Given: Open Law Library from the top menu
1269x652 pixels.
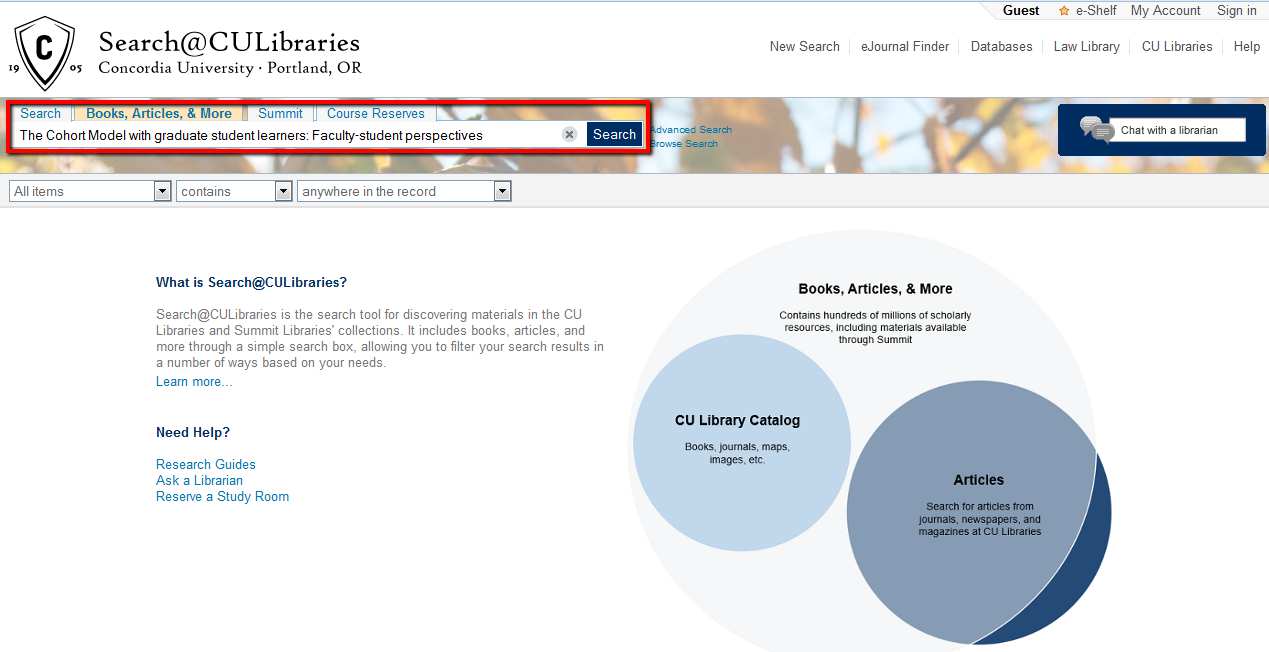Looking at the screenshot, I should coord(1086,46).
